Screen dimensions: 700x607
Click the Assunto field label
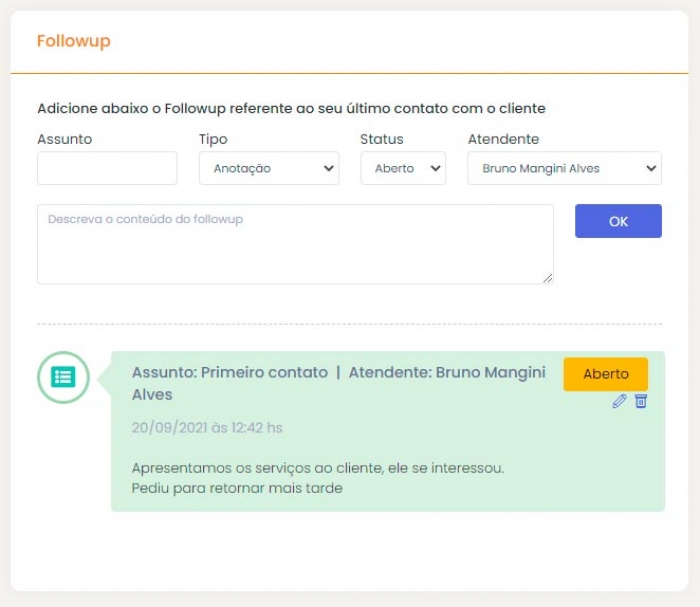point(64,139)
